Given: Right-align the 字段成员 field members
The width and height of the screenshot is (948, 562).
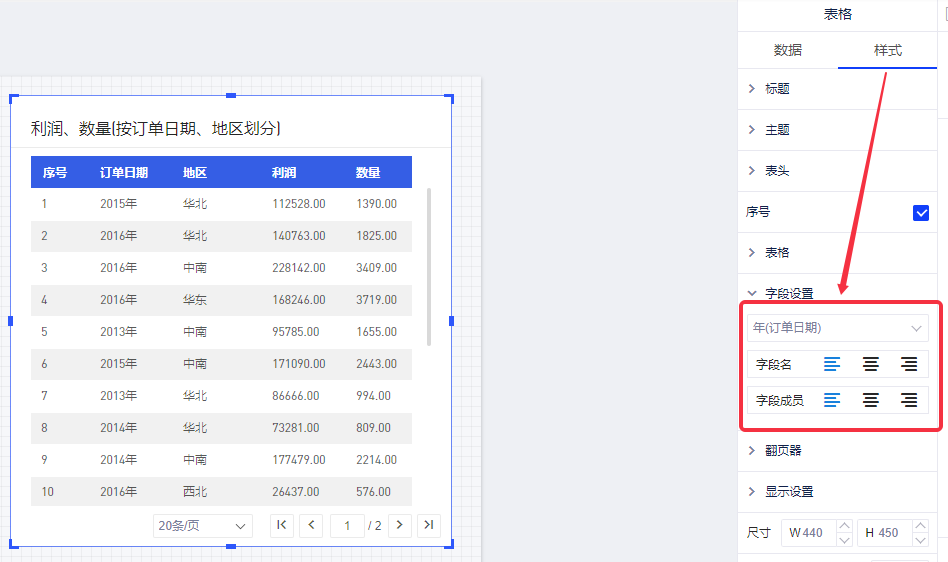Looking at the screenshot, I should point(909,400).
